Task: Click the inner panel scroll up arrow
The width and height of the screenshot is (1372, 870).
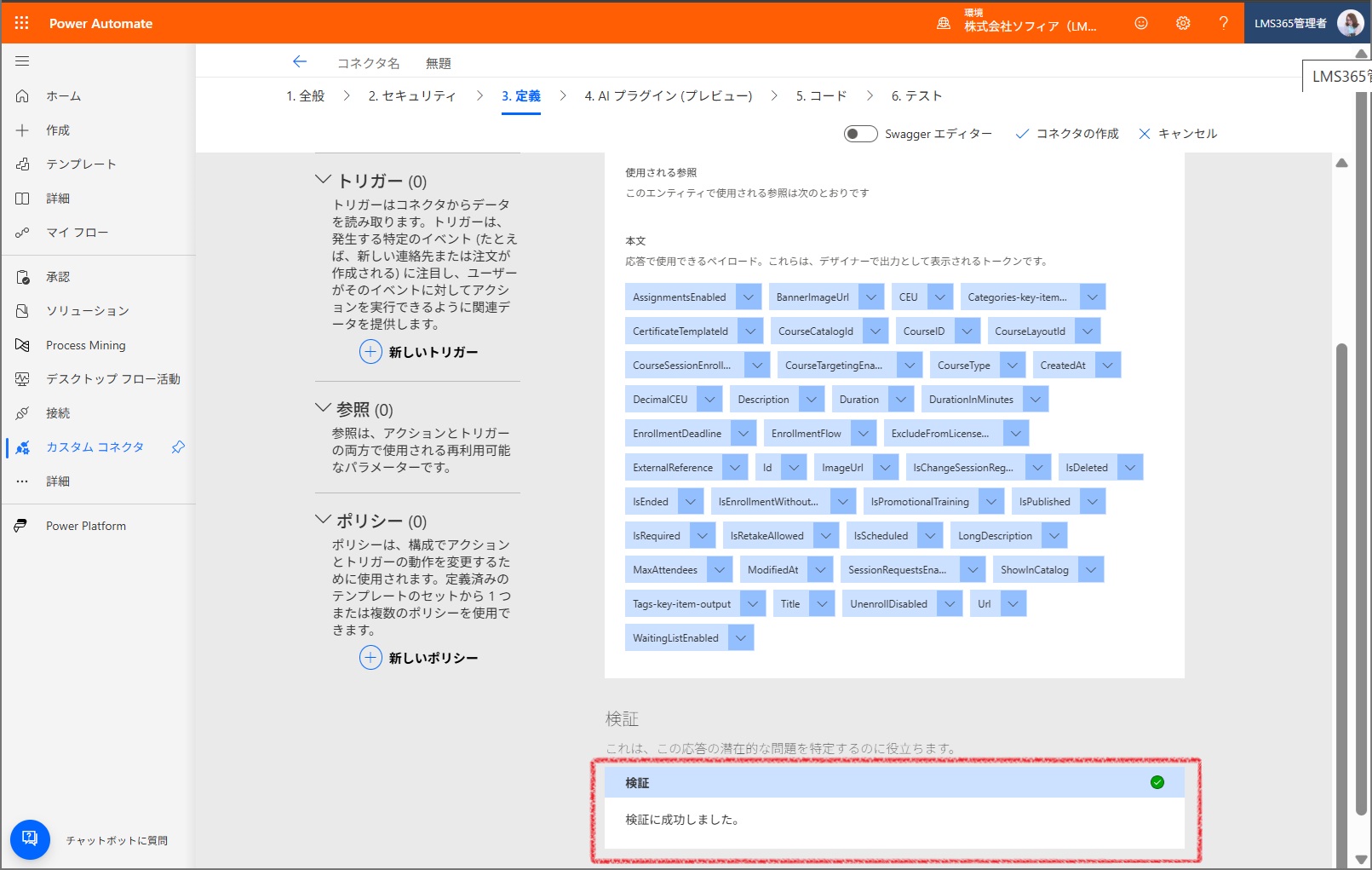Action: [1341, 163]
